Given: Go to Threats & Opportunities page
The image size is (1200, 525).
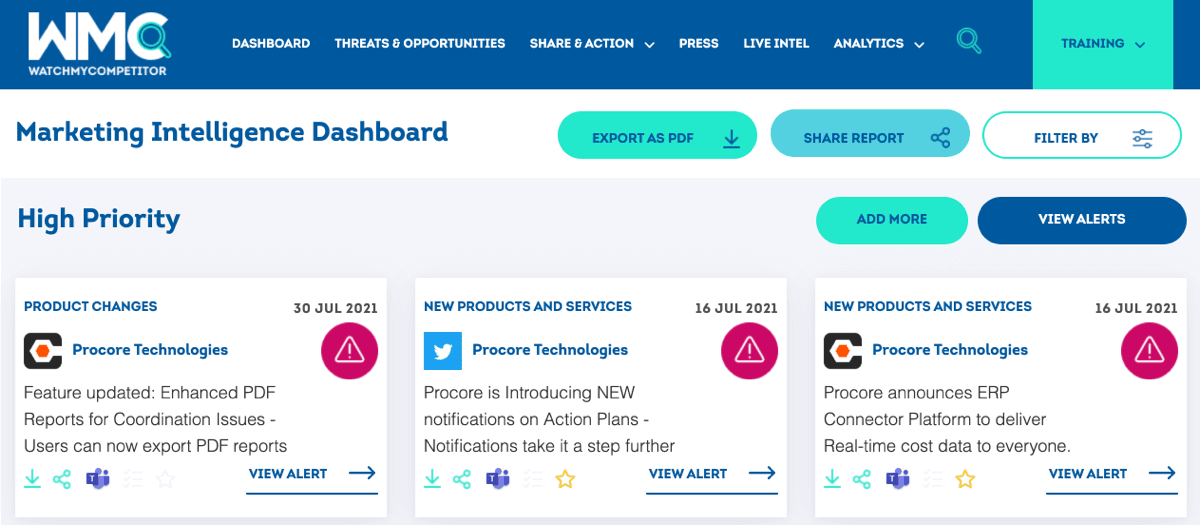Looking at the screenshot, I should click(420, 43).
